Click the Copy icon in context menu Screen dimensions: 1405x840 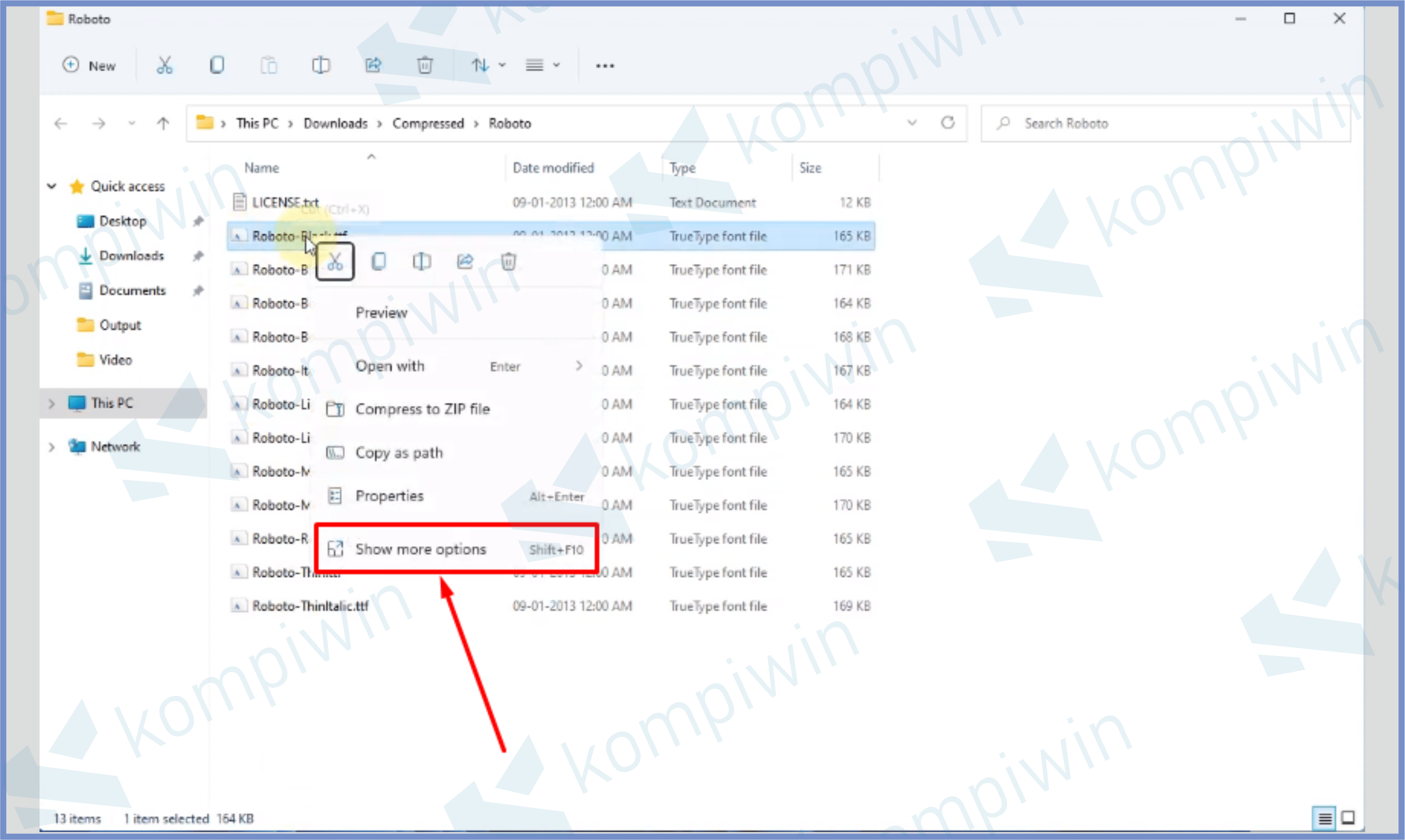[x=378, y=262]
